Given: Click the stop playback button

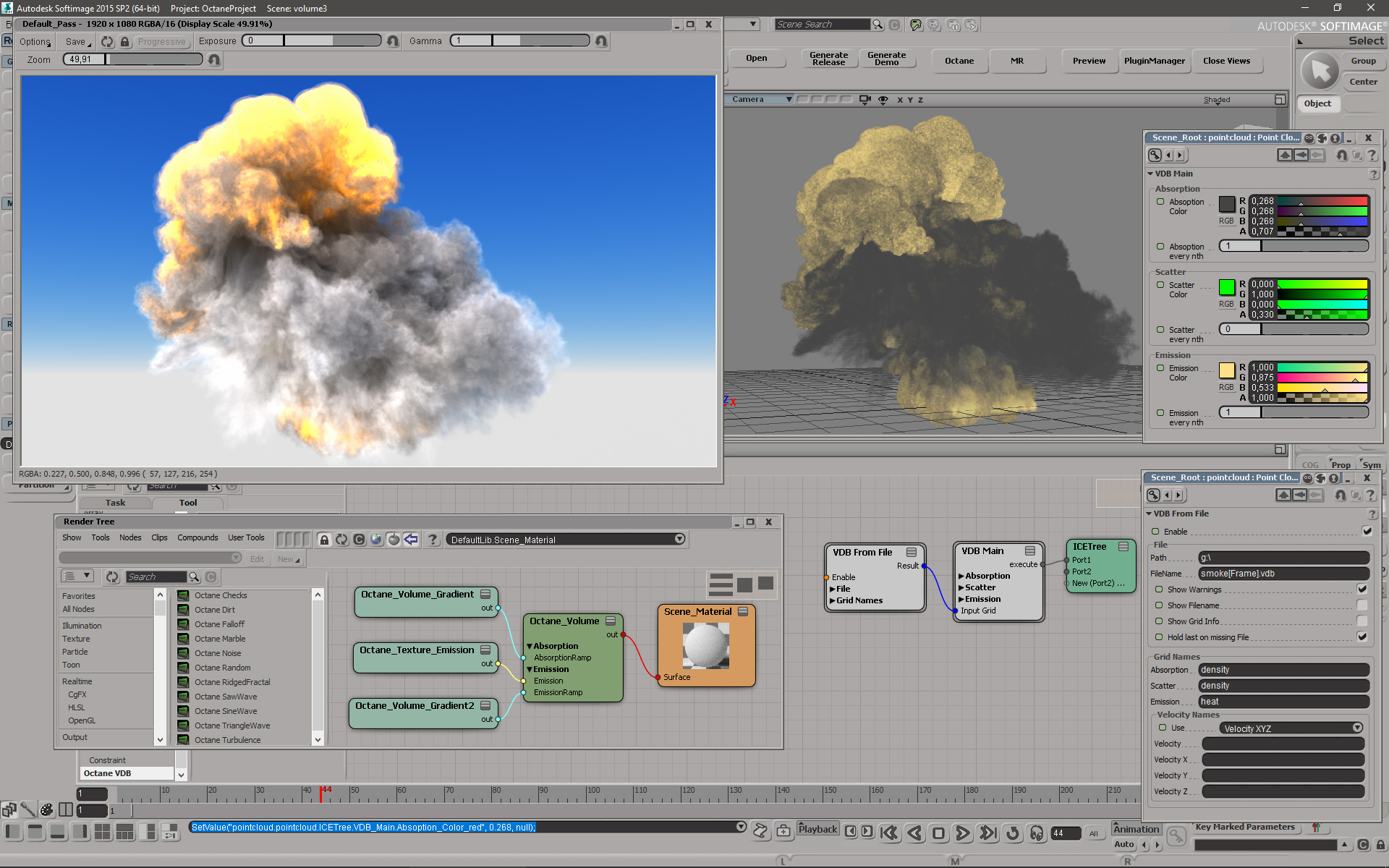Looking at the screenshot, I should (938, 833).
